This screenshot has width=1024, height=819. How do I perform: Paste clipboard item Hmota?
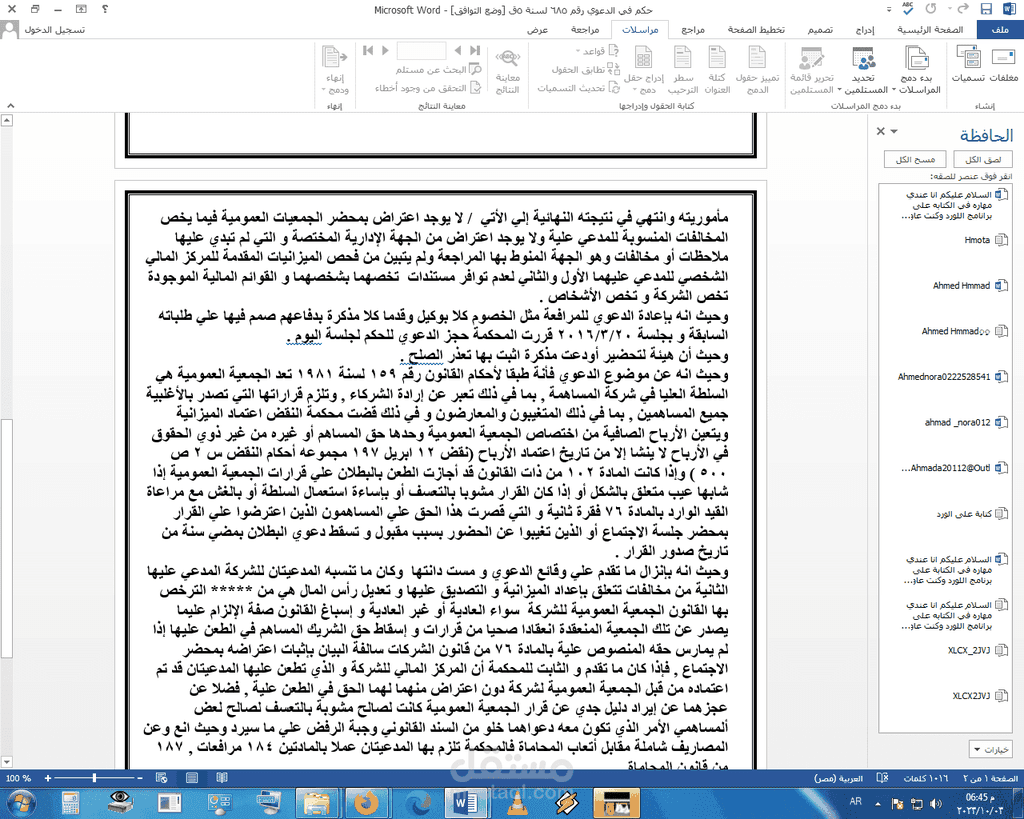pyautogui.click(x=945, y=240)
